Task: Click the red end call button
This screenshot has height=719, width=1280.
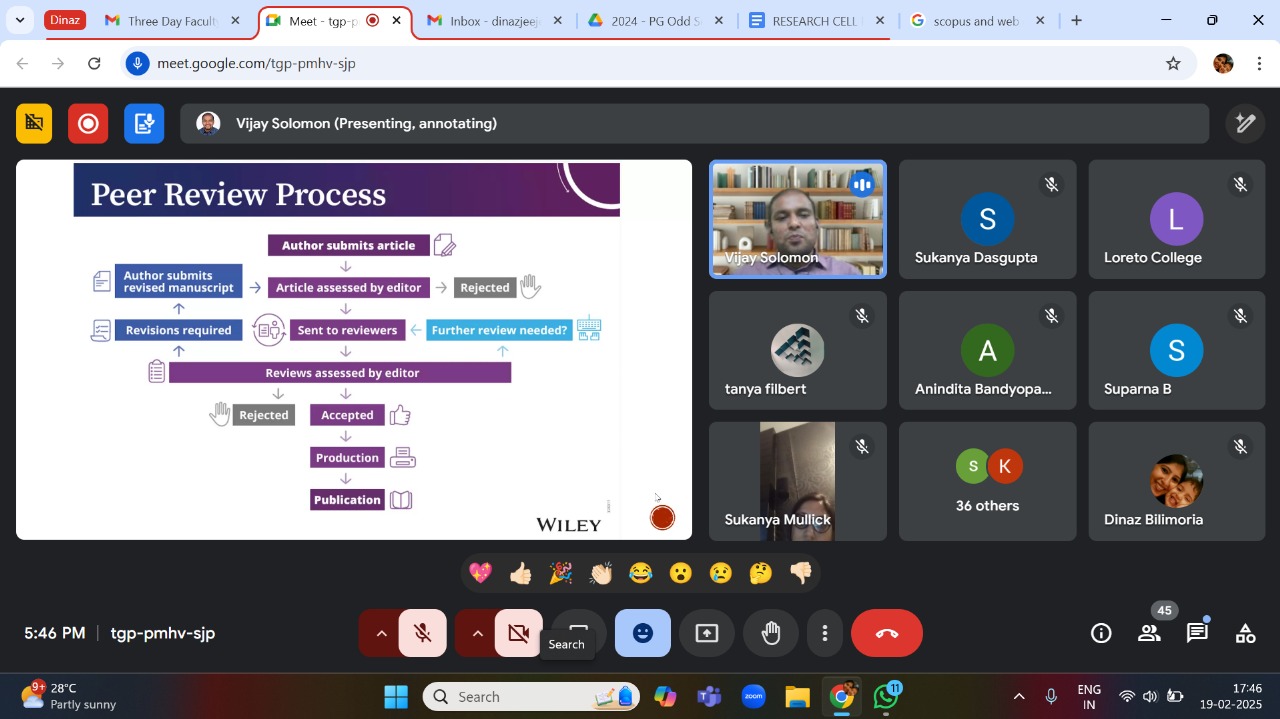Action: pyautogui.click(x=886, y=633)
